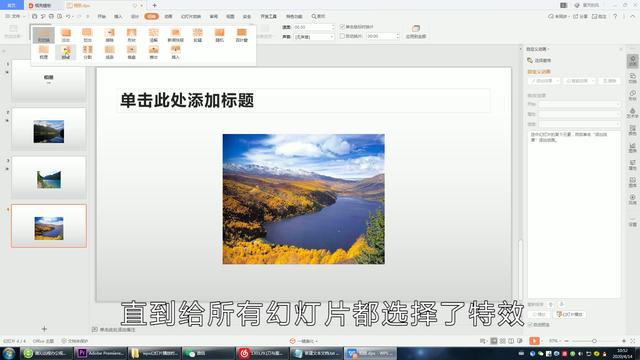The image size is (640, 360).
Task: Start slideshow with orange play icon in status bar
Action: click(534, 340)
